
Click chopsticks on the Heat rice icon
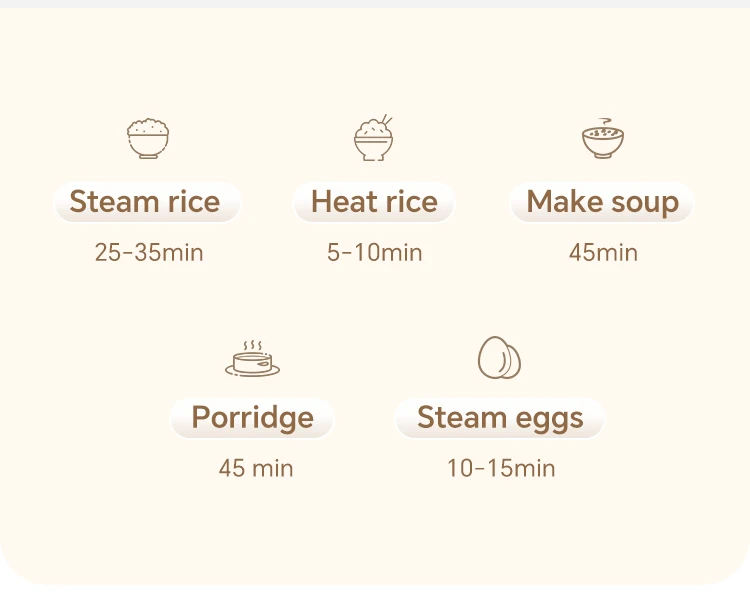point(386,122)
